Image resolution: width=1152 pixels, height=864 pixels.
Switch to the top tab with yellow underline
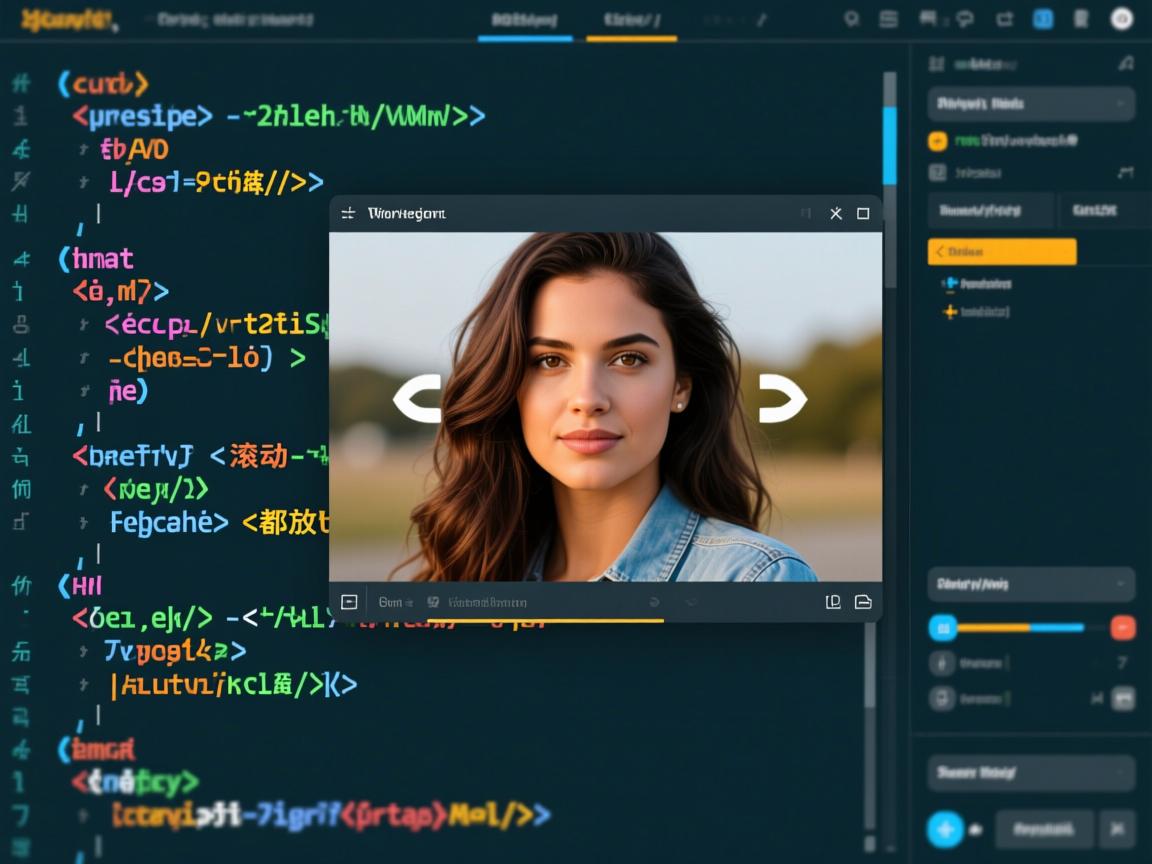coord(631,21)
